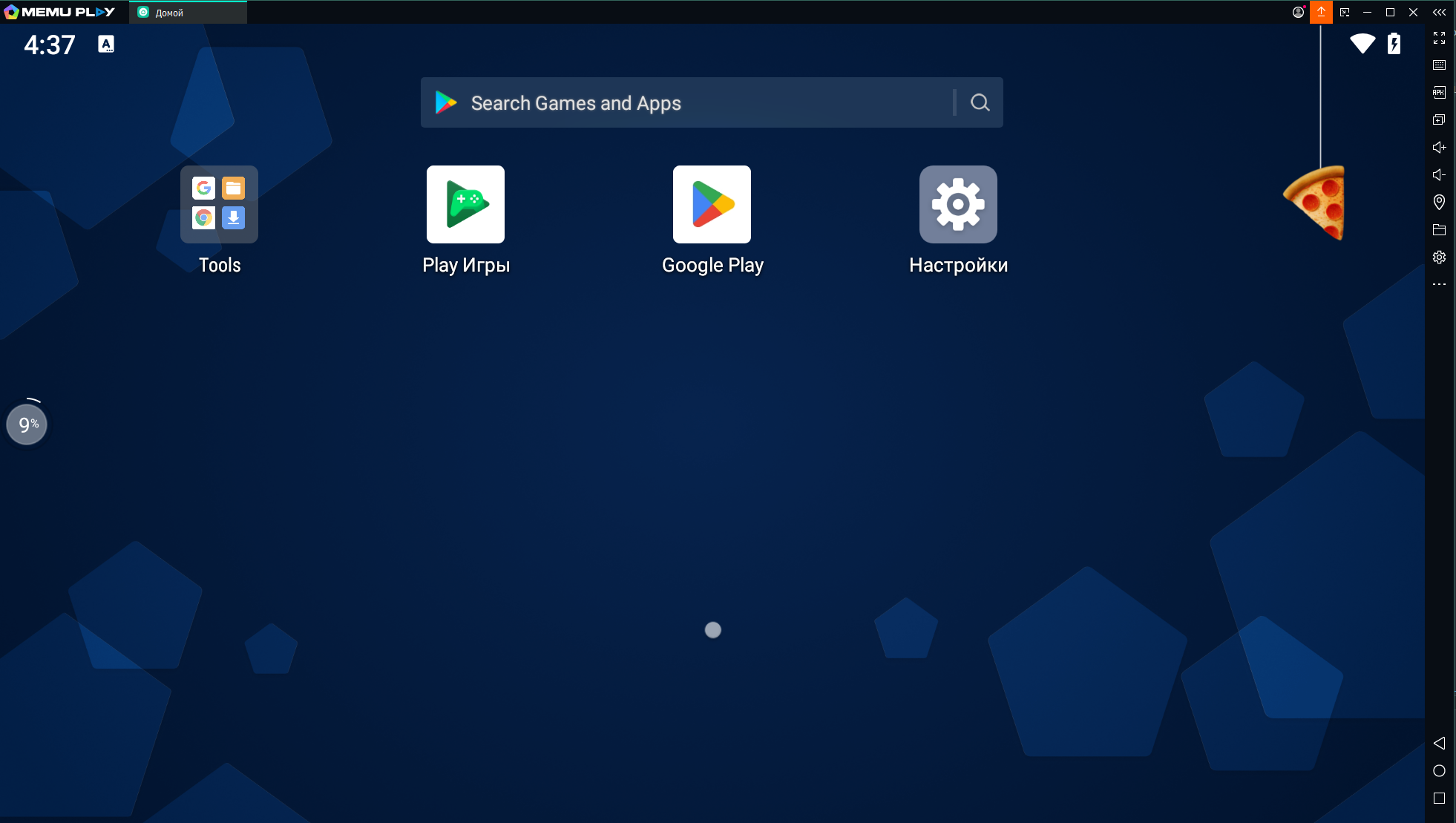Click the orange upload button in the title bar

[1321, 12]
